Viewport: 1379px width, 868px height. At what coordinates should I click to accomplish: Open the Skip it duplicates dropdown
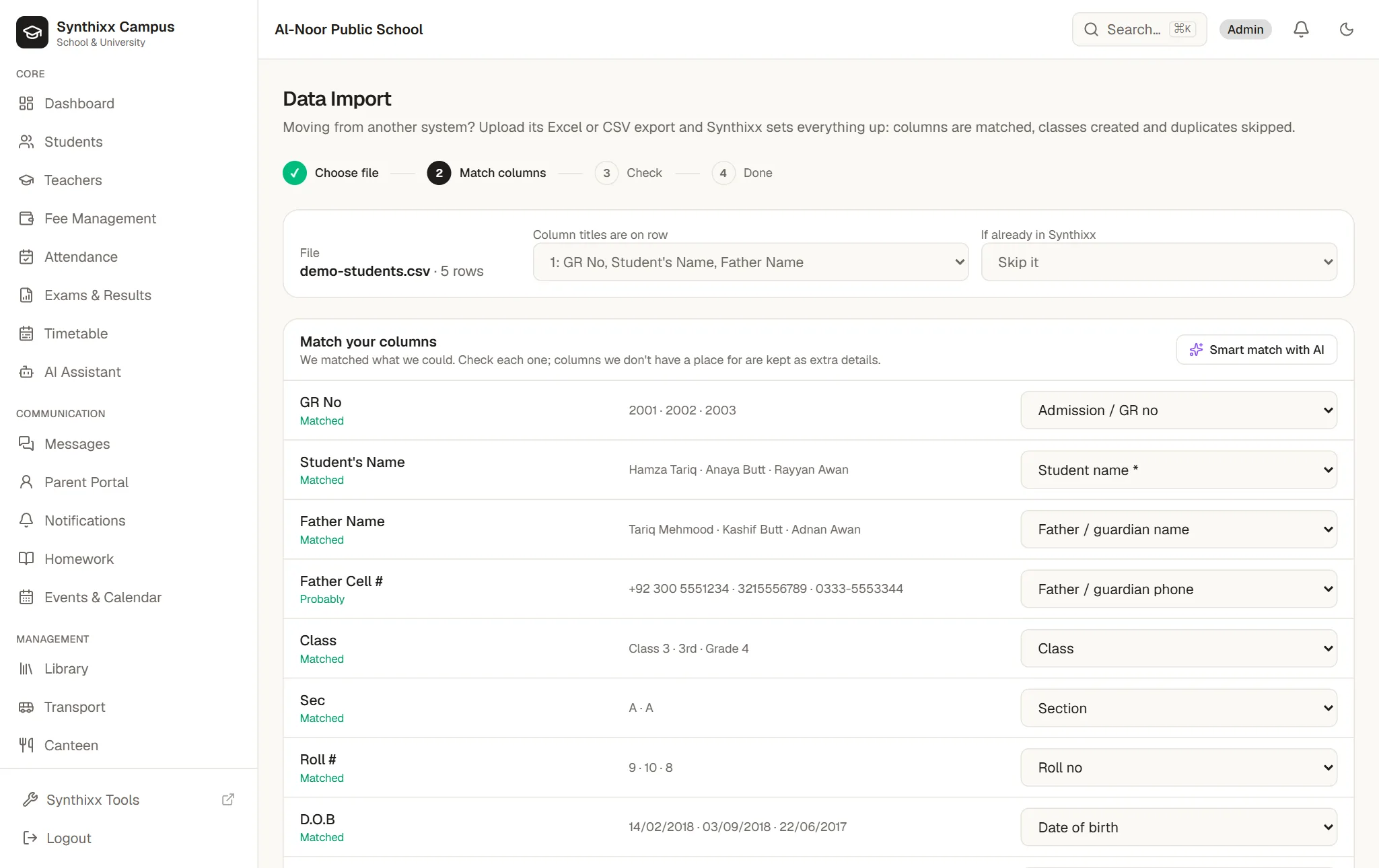pos(1158,262)
